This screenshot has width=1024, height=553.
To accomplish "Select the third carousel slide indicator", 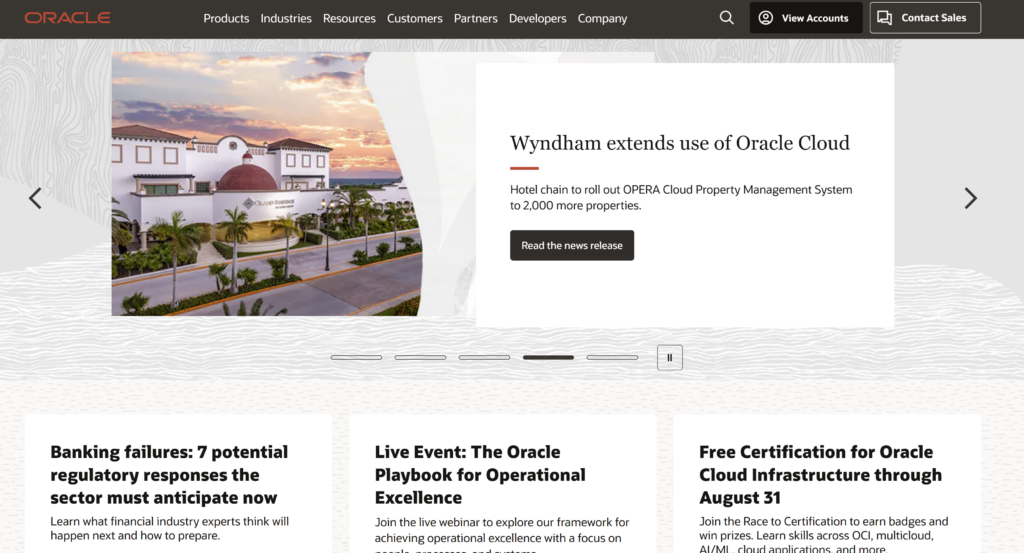I will tap(484, 357).
